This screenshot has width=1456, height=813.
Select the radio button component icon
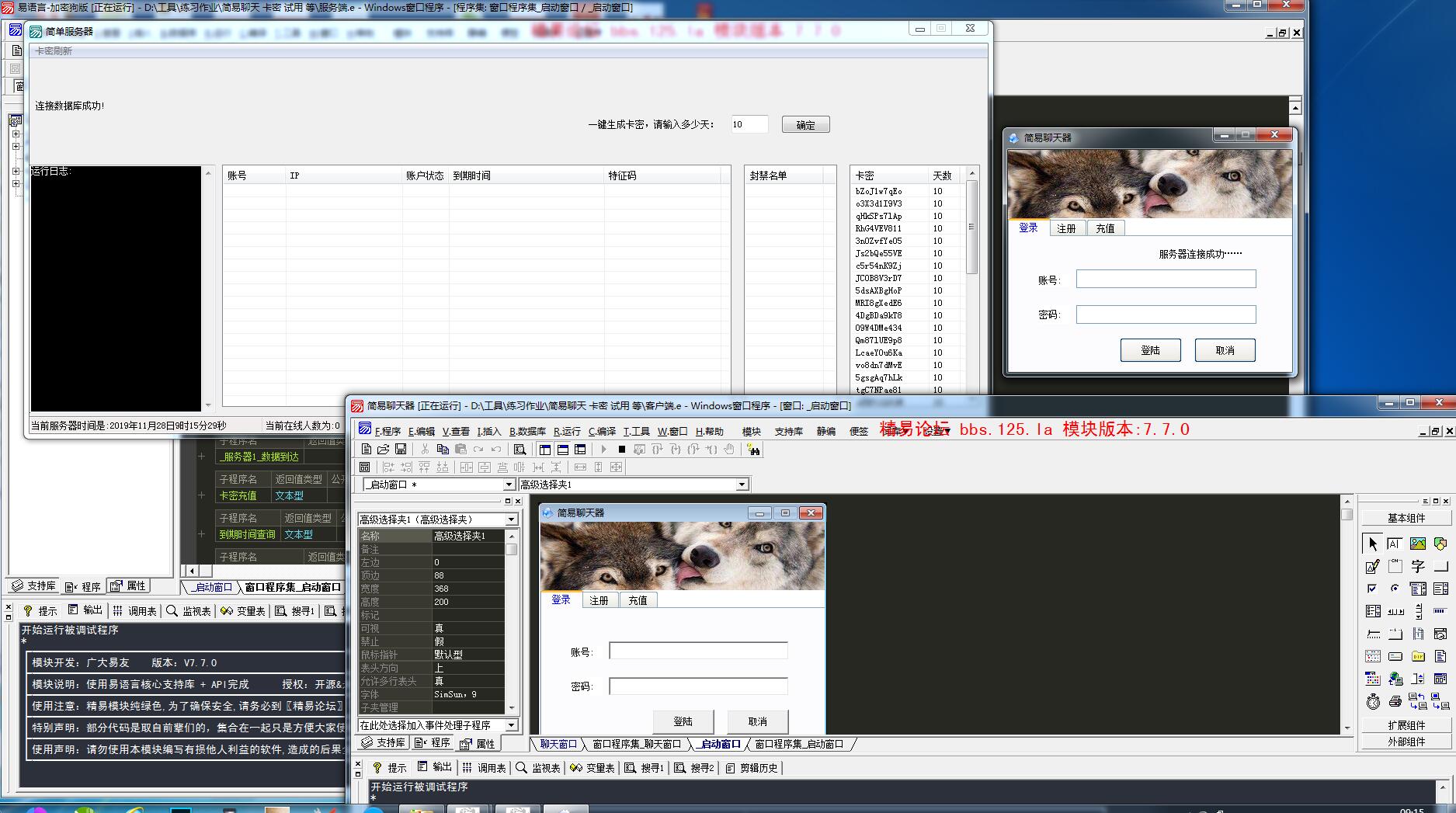pos(1395,589)
